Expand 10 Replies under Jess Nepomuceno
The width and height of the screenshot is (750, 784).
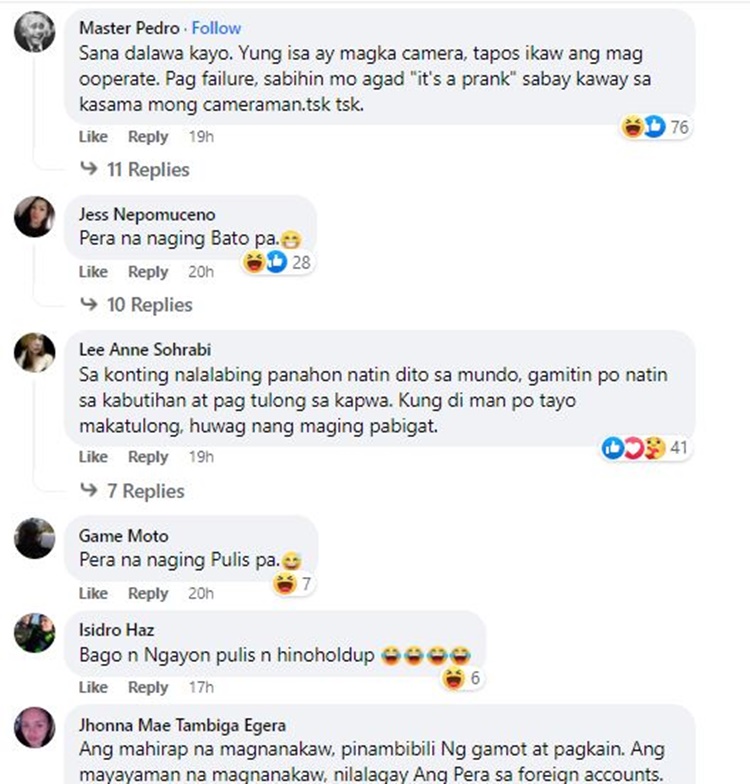pos(136,304)
